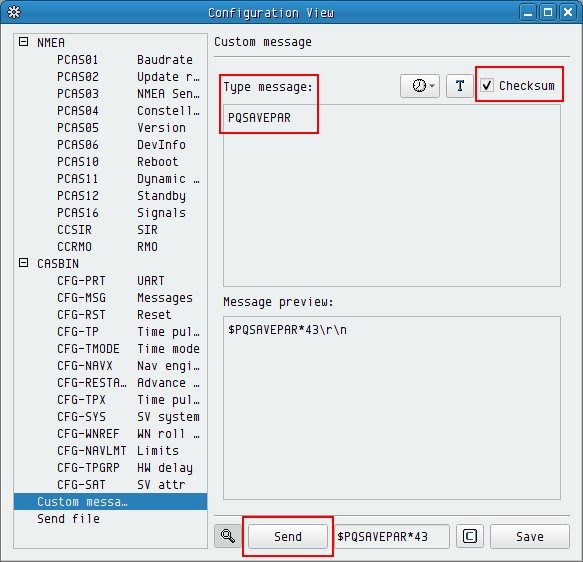Toggle the Checksum checkbox
This screenshot has width=583, height=562.
pyautogui.click(x=487, y=85)
